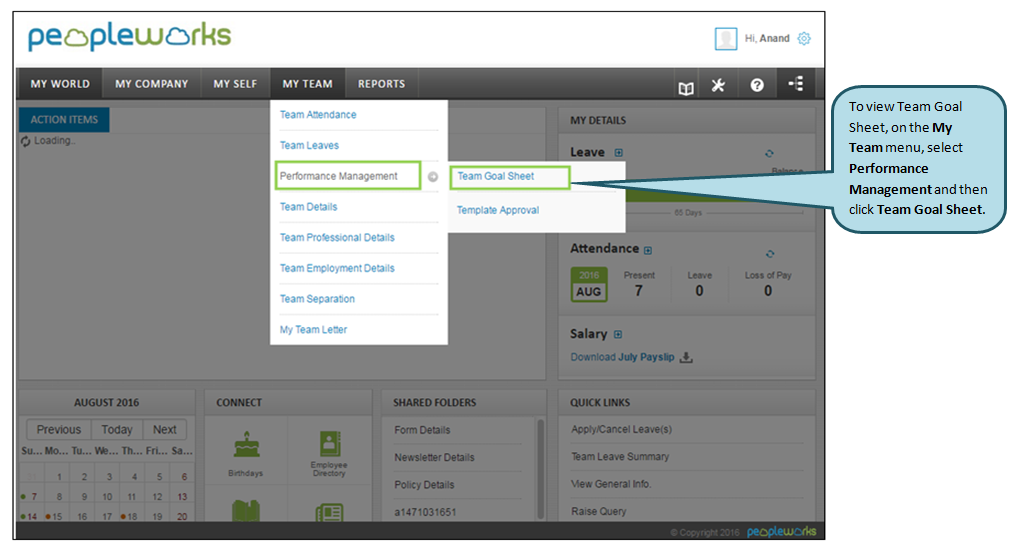
Task: Open the settings gear next to Hi, Anand
Action: [804, 39]
